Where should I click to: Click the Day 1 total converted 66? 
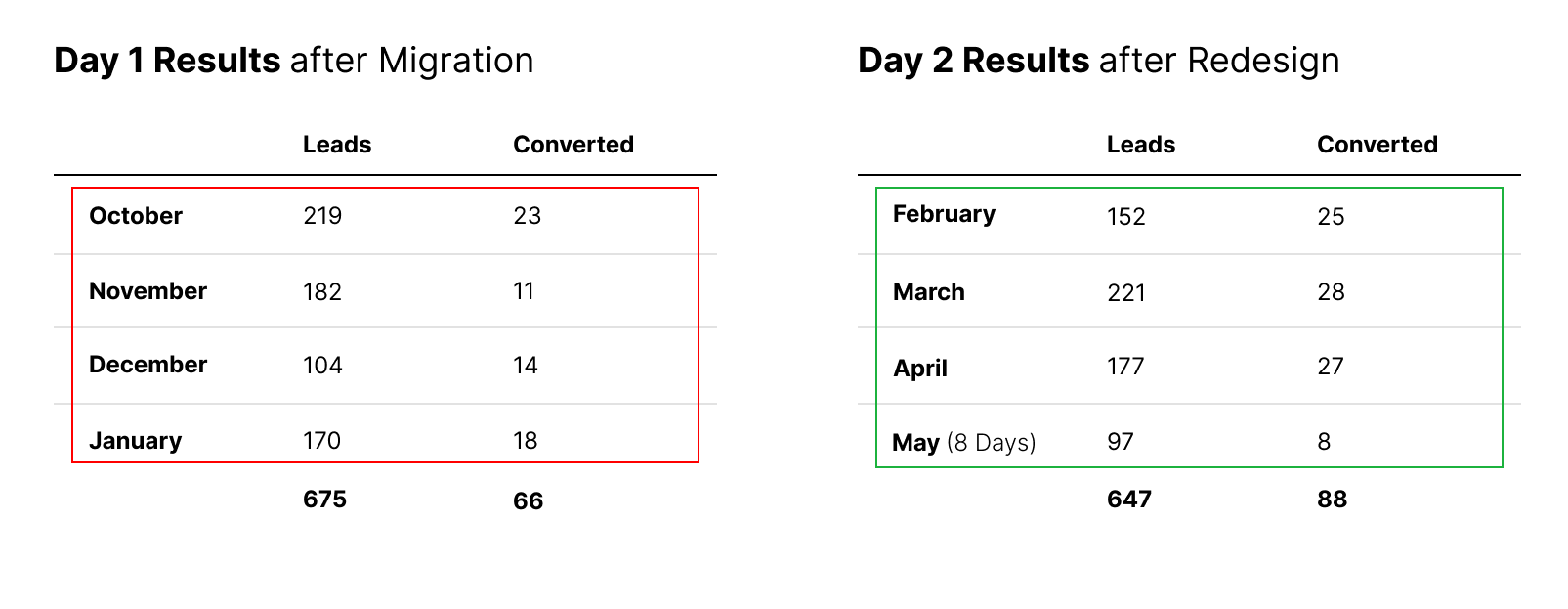pos(529,501)
